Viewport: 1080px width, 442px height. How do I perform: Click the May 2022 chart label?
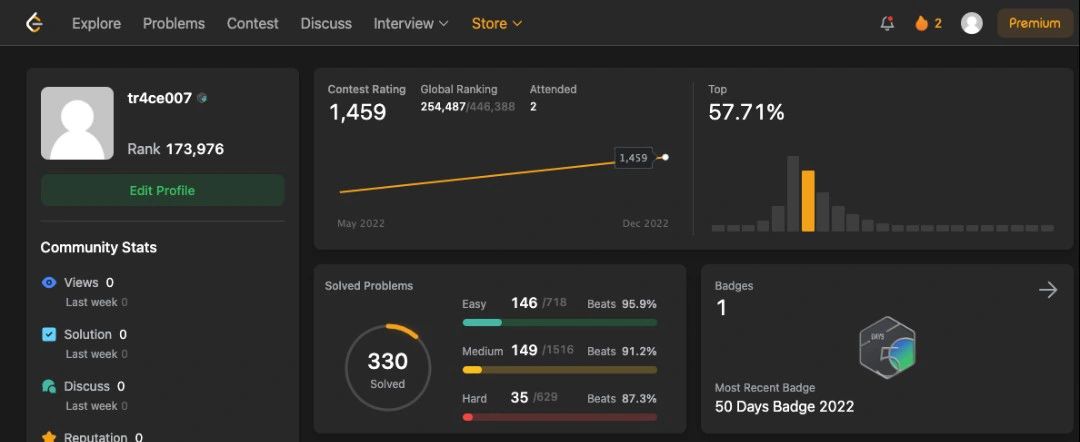click(x=361, y=224)
